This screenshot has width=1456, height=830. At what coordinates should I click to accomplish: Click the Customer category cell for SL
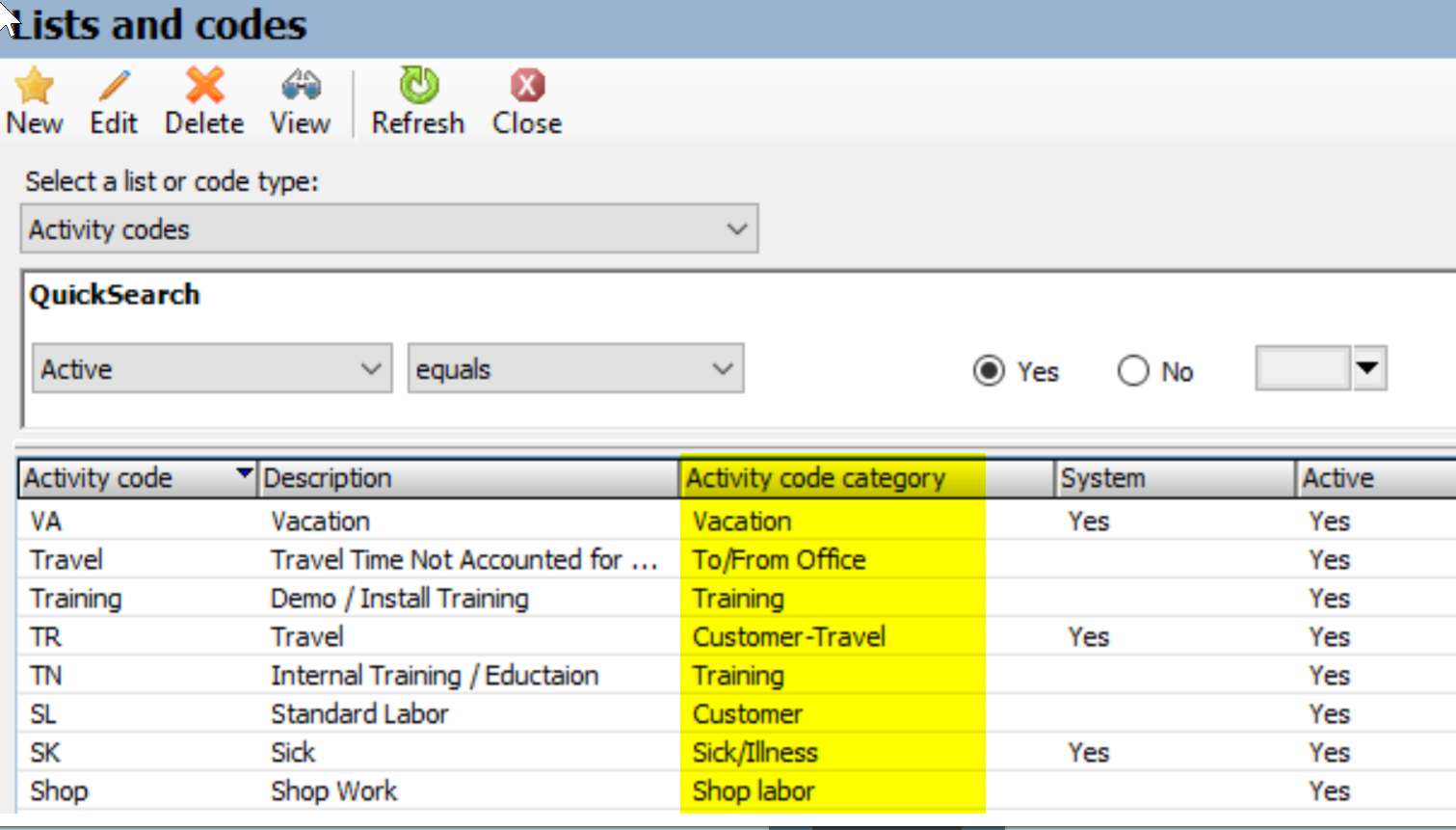(747, 713)
